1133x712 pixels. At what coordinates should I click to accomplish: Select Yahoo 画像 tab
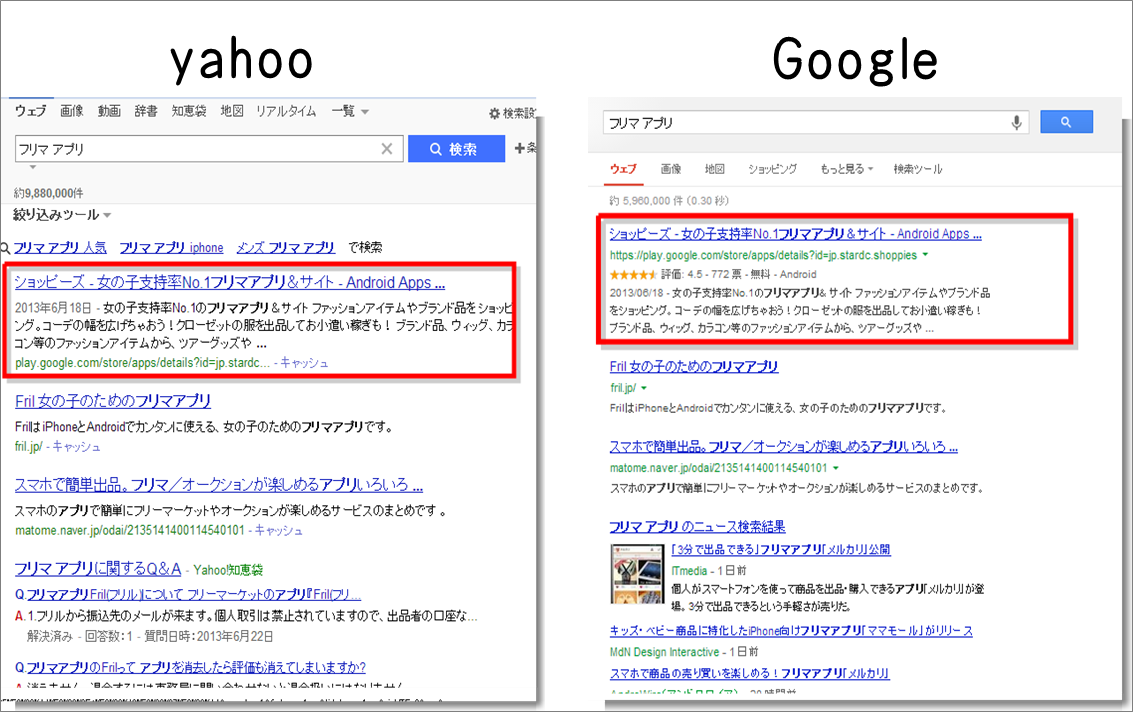(x=72, y=111)
